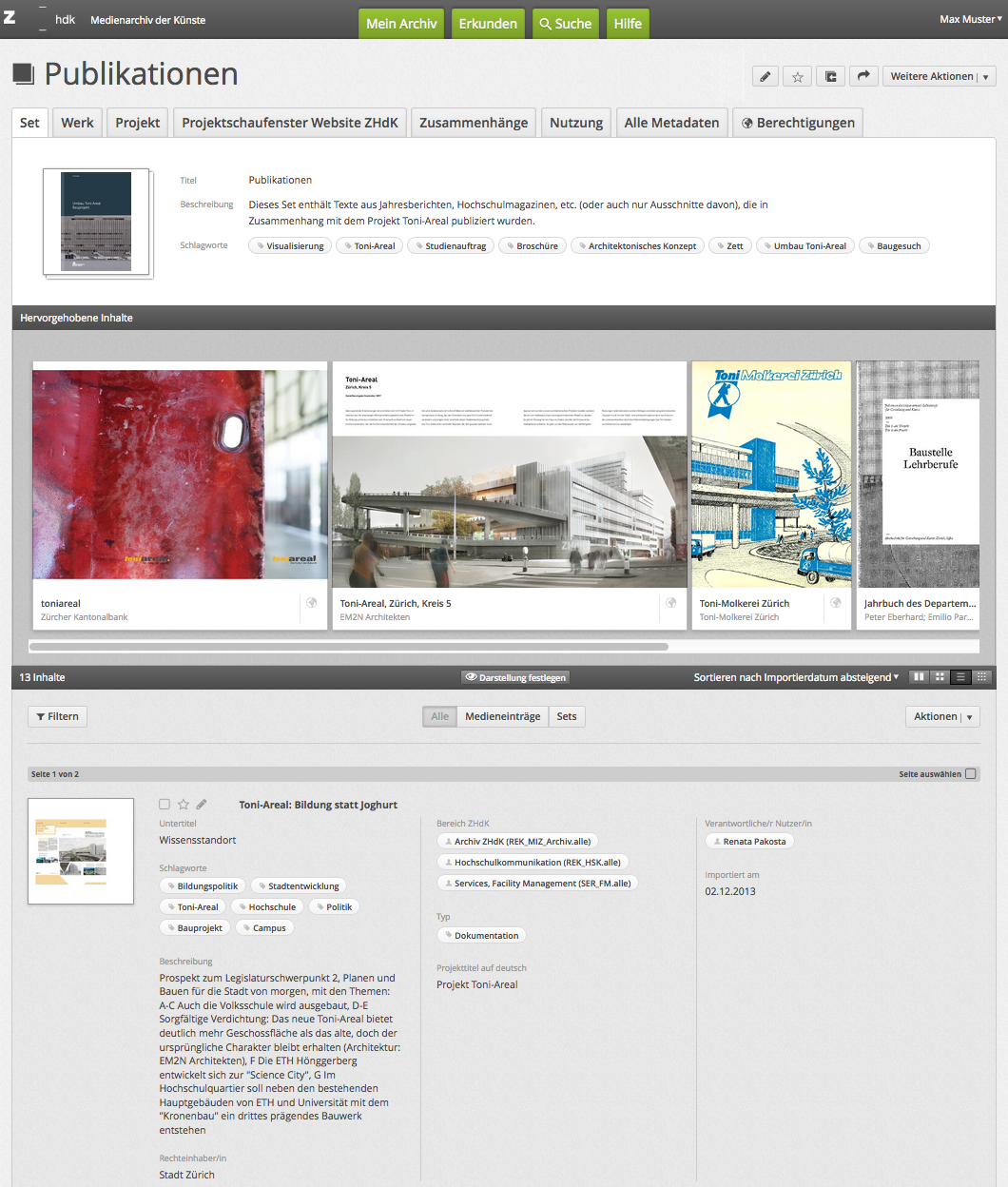This screenshot has height=1187, width=1008.
Task: Toggle 'Darstellung festlegen' eye button
Action: pos(514,678)
